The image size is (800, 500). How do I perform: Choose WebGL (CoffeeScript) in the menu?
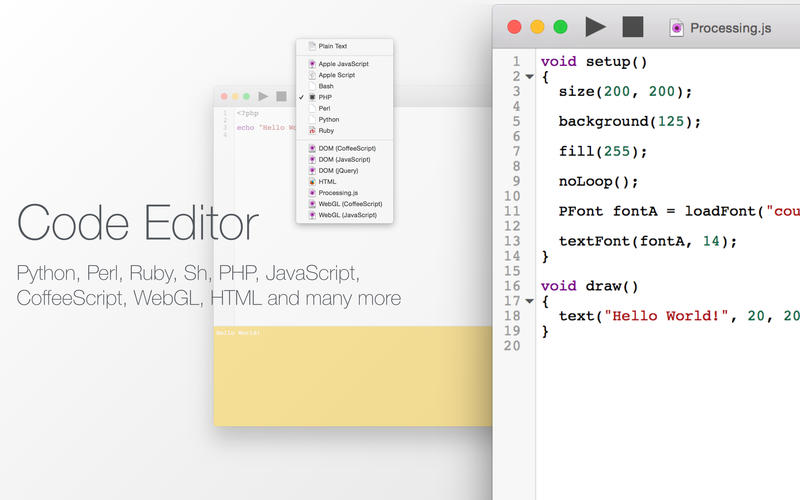click(x=344, y=204)
